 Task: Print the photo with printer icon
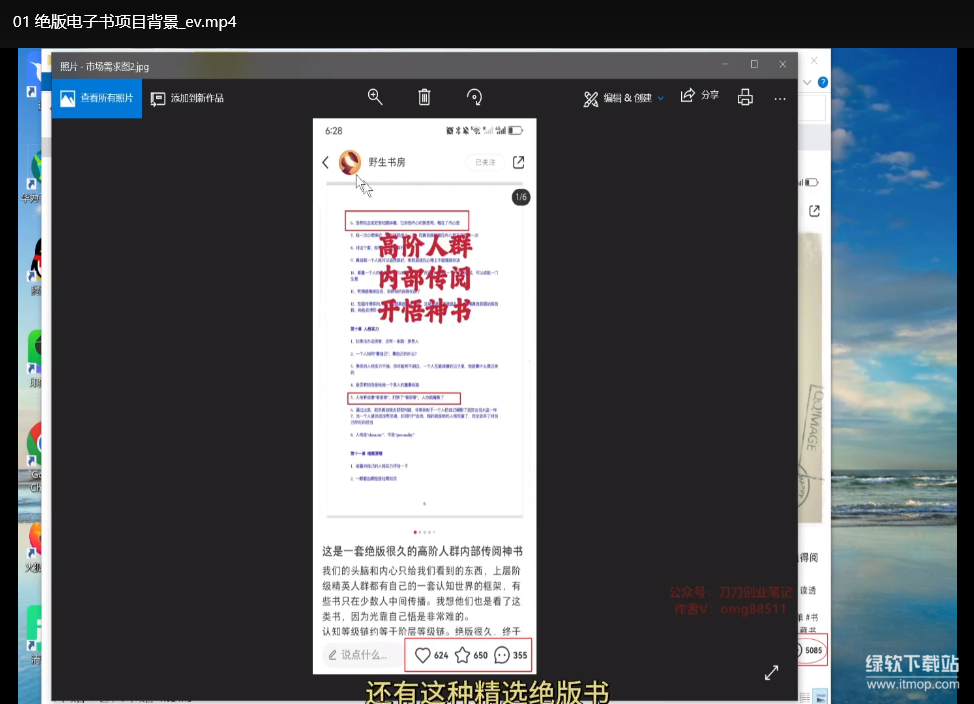coord(745,98)
